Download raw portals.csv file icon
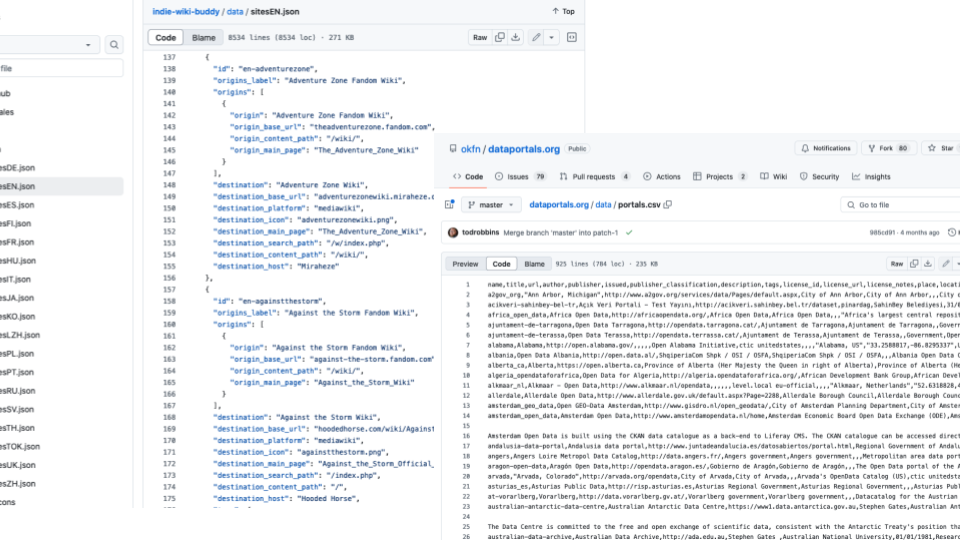Image resolution: width=960 pixels, height=540 pixels. [x=928, y=264]
